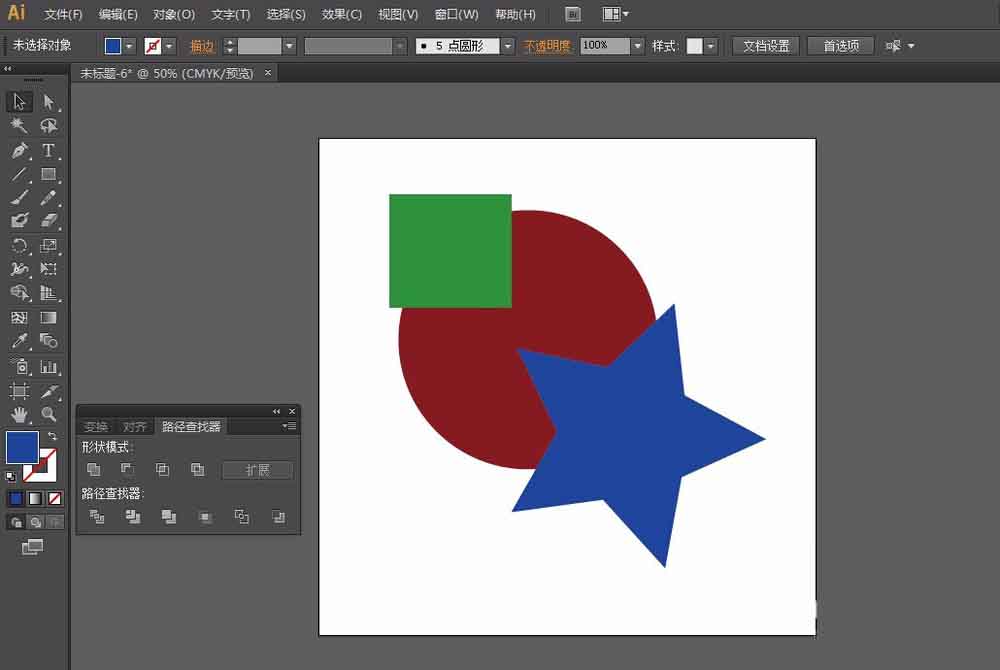Pick the Rectangle tool

pyautogui.click(x=48, y=174)
